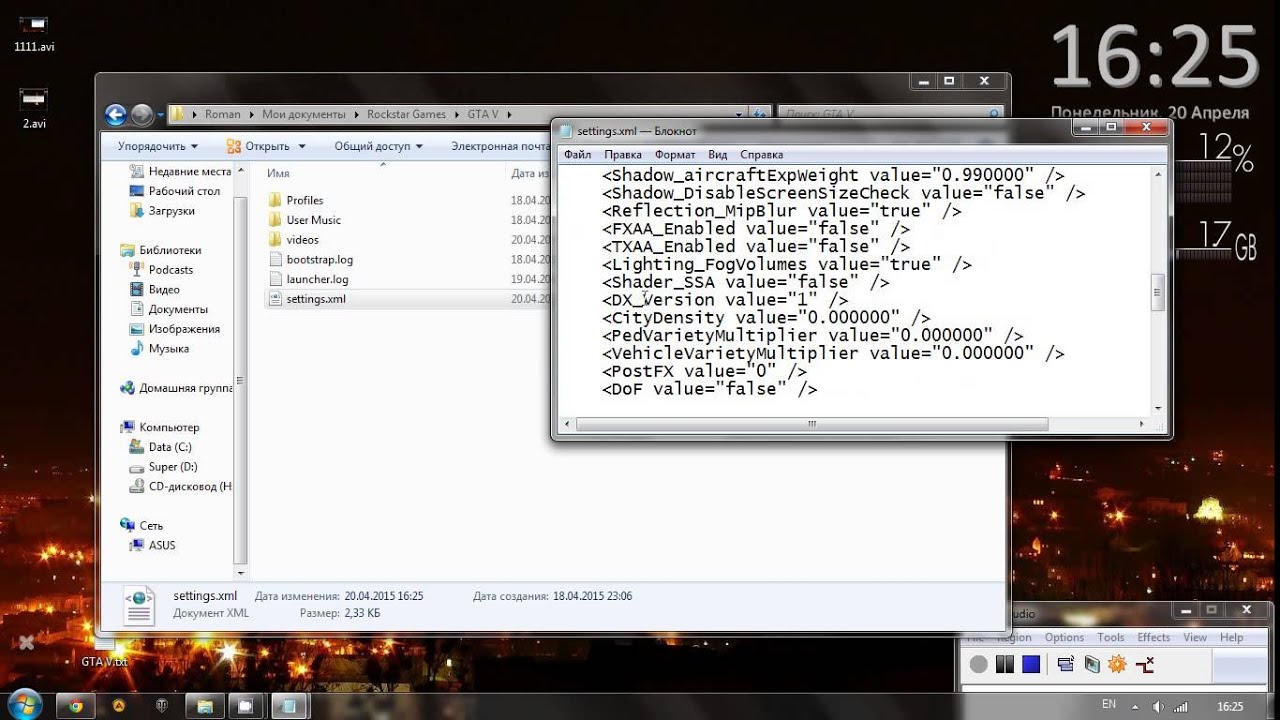
Task: Click Мои документы breadcrumb segment
Action: click(304, 115)
